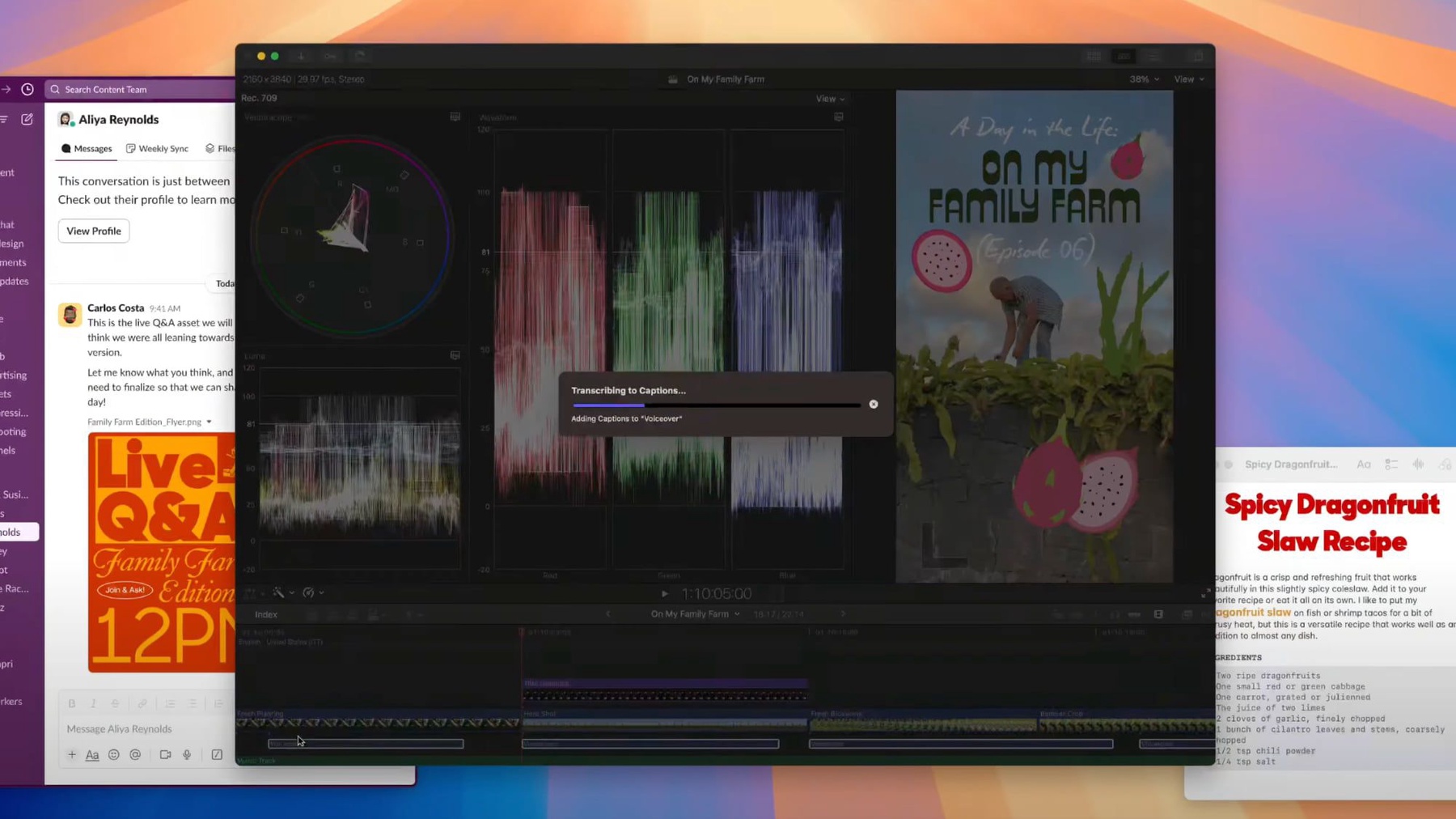Attach a file with the plus icon in Slack
The width and height of the screenshot is (1456, 819).
point(72,754)
